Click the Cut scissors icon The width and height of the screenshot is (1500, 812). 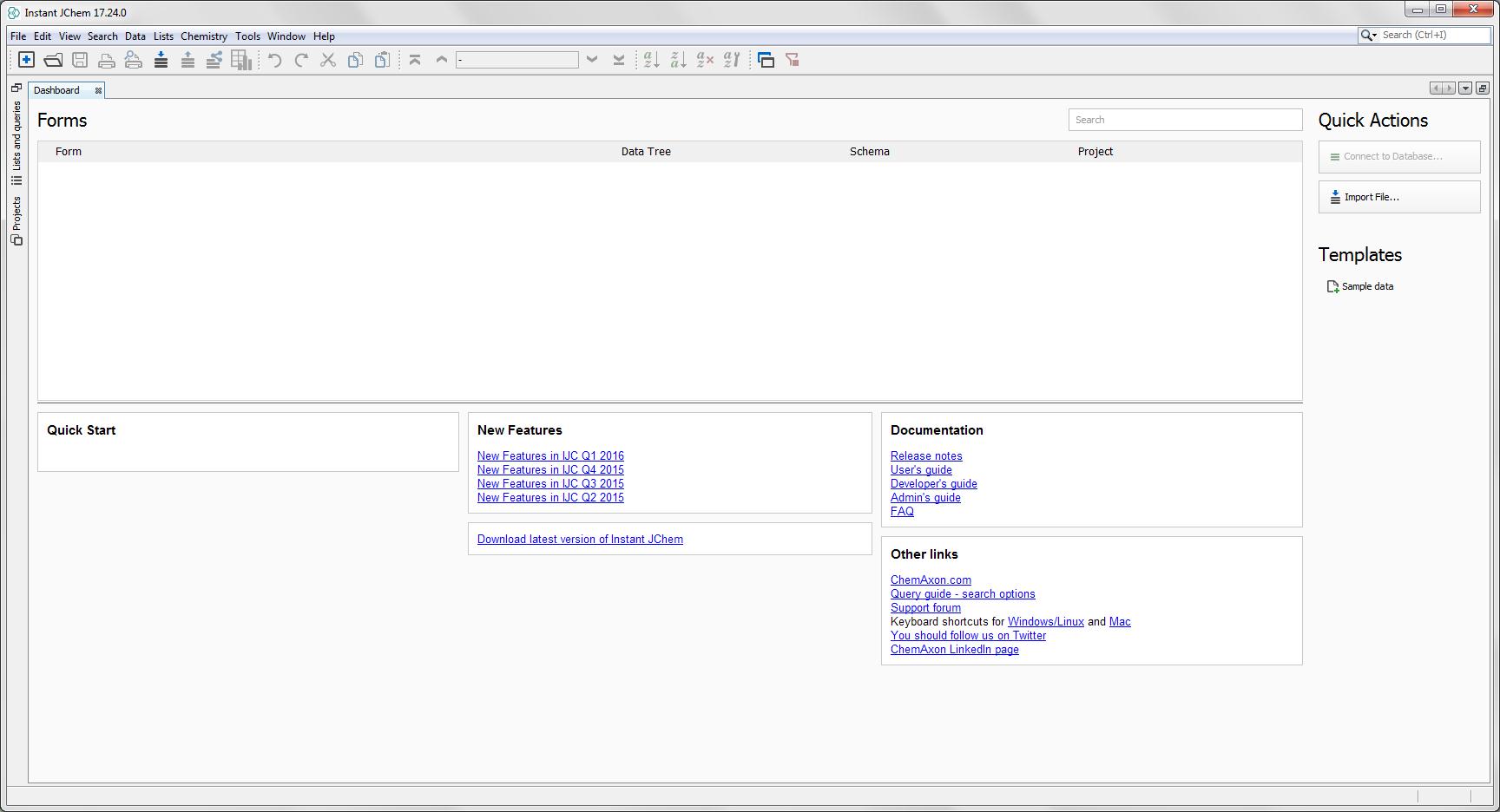click(328, 60)
